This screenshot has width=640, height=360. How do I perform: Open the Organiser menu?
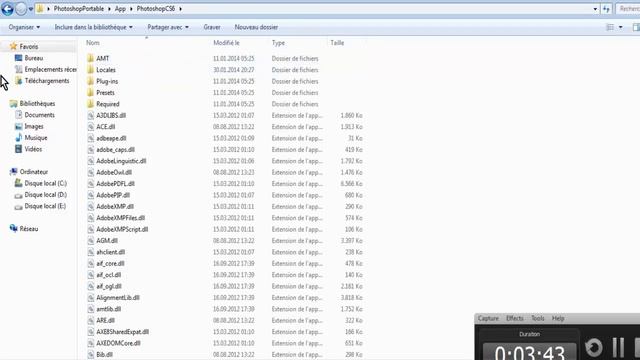(x=24, y=27)
